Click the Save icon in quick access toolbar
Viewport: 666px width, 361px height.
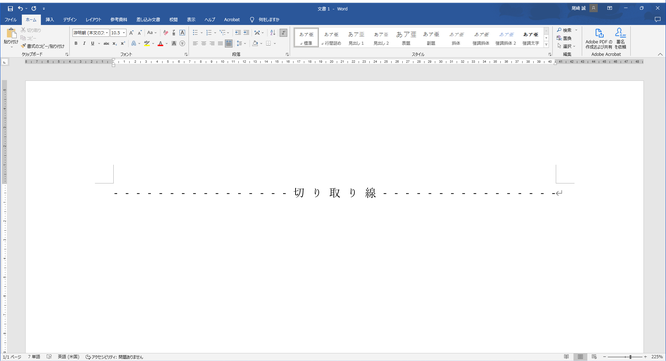pos(10,8)
